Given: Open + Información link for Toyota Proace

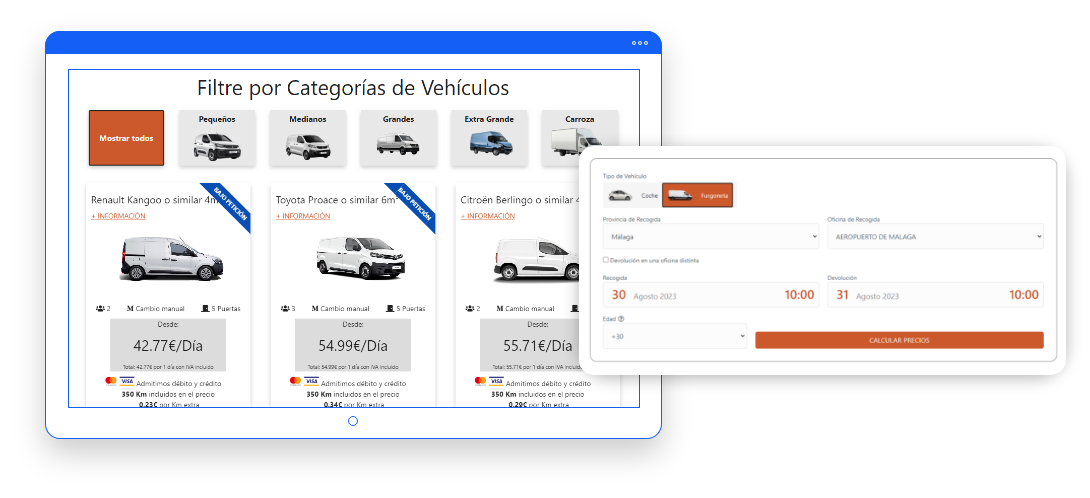Looking at the screenshot, I should coord(303,216).
